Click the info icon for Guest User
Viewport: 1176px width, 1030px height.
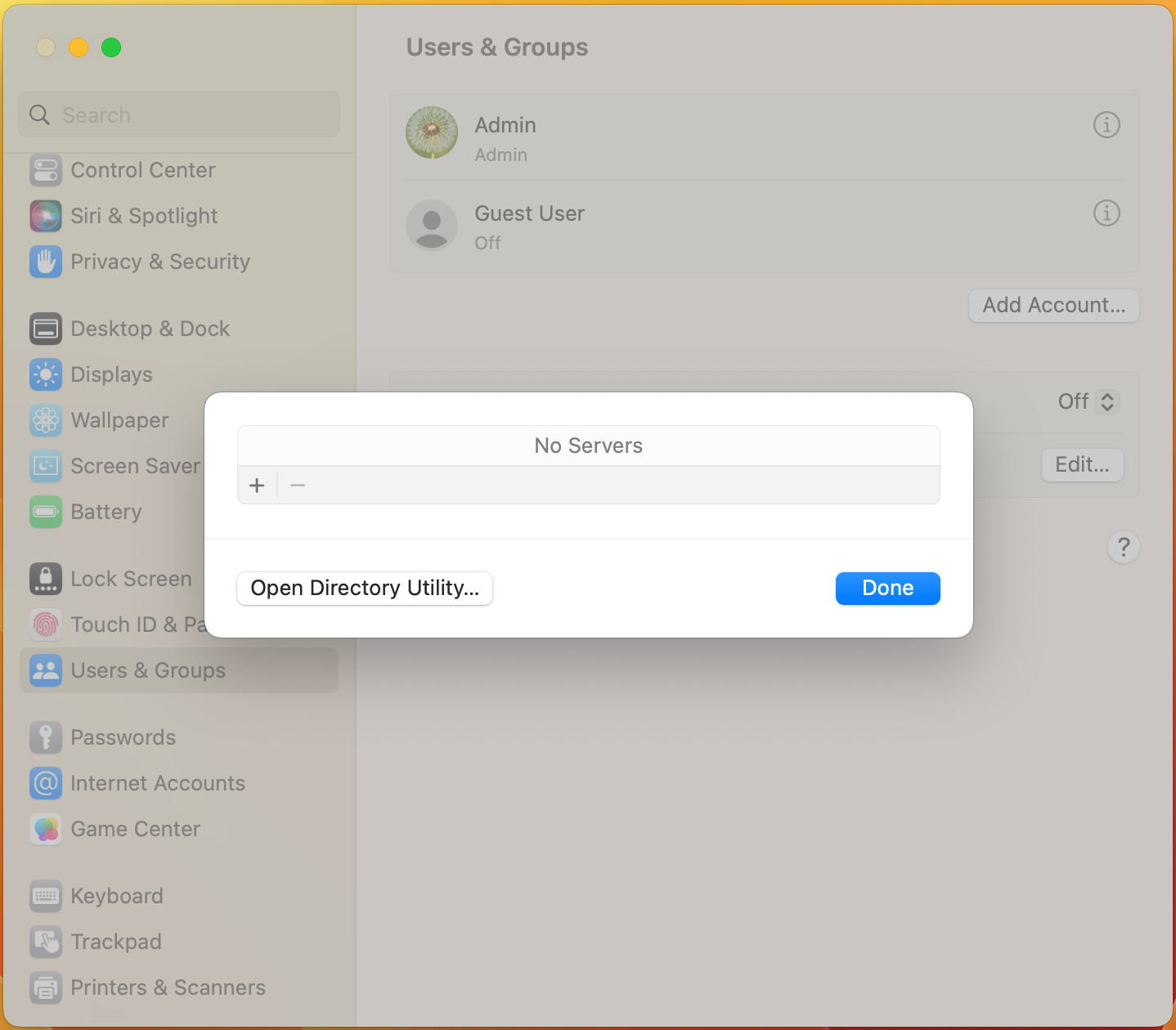[1106, 213]
